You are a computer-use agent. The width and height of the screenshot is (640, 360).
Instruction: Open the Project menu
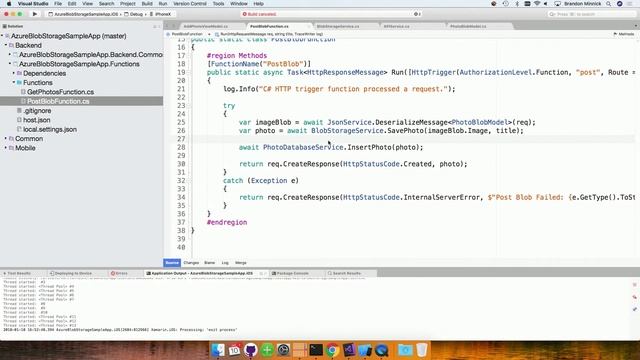tap(127, 4)
